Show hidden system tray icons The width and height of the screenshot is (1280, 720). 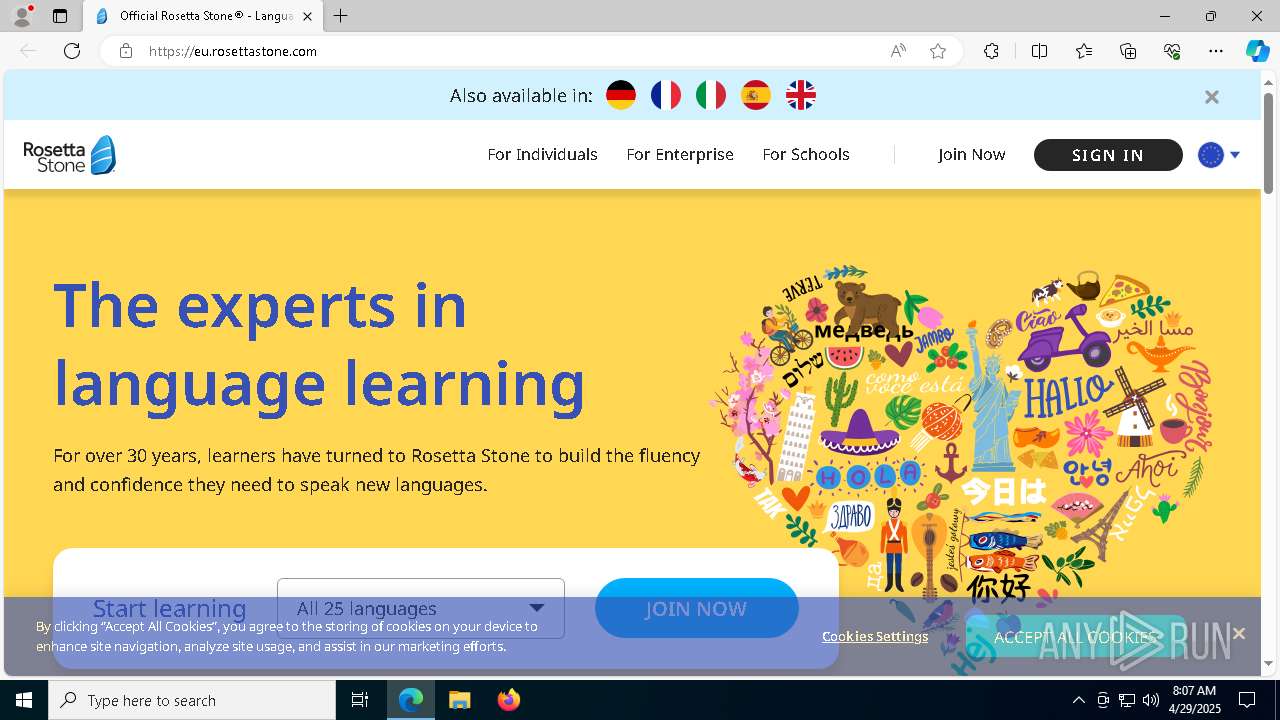pos(1078,700)
